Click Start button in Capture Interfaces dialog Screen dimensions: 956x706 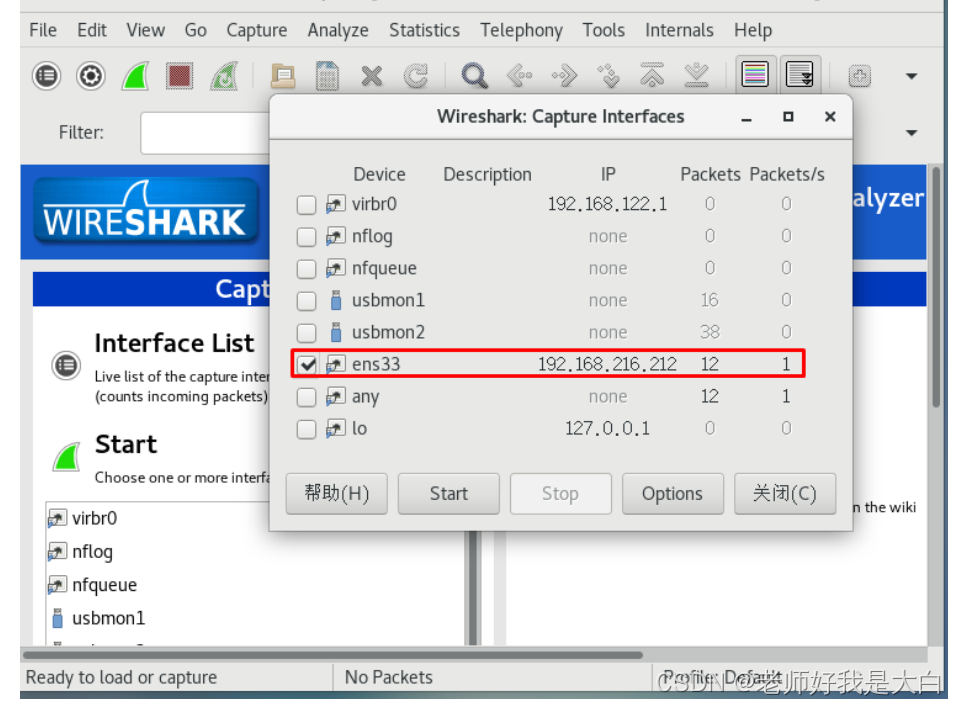[449, 494]
